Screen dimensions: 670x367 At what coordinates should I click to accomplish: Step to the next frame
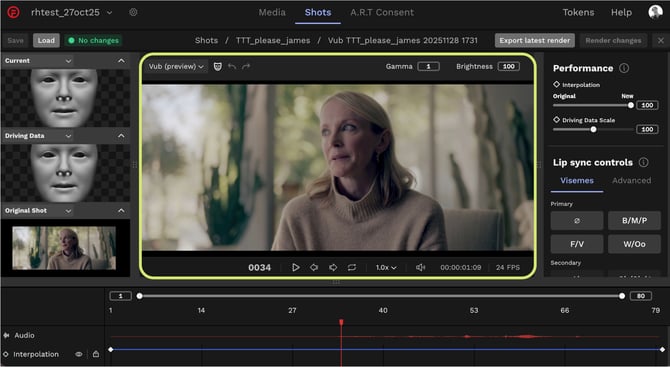(x=333, y=267)
